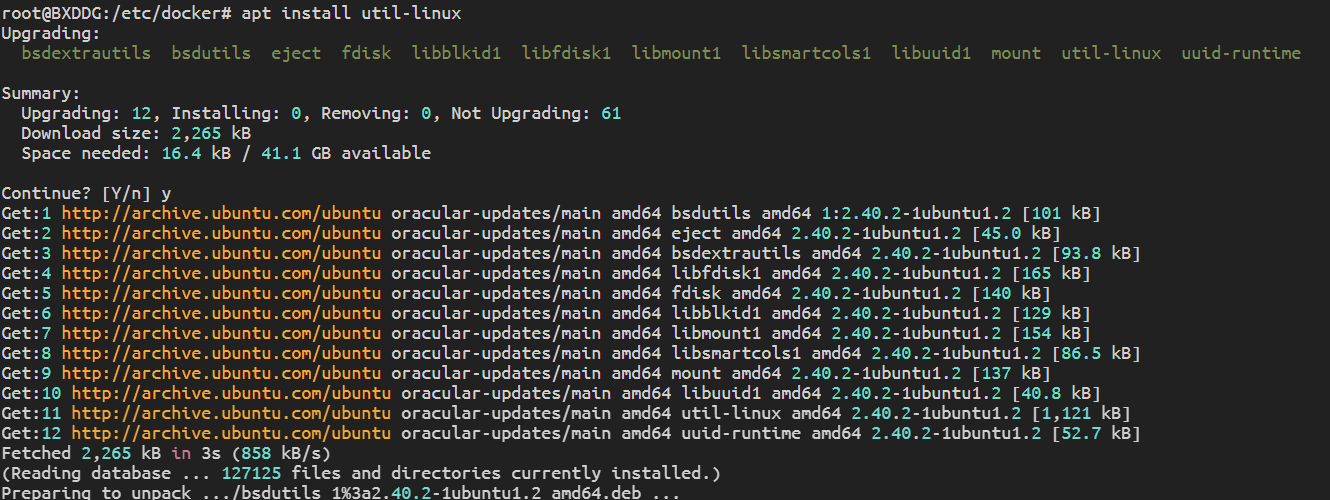The width and height of the screenshot is (1330, 500).
Task: Click the 'Get:12' label at the line start
Action: point(32,433)
